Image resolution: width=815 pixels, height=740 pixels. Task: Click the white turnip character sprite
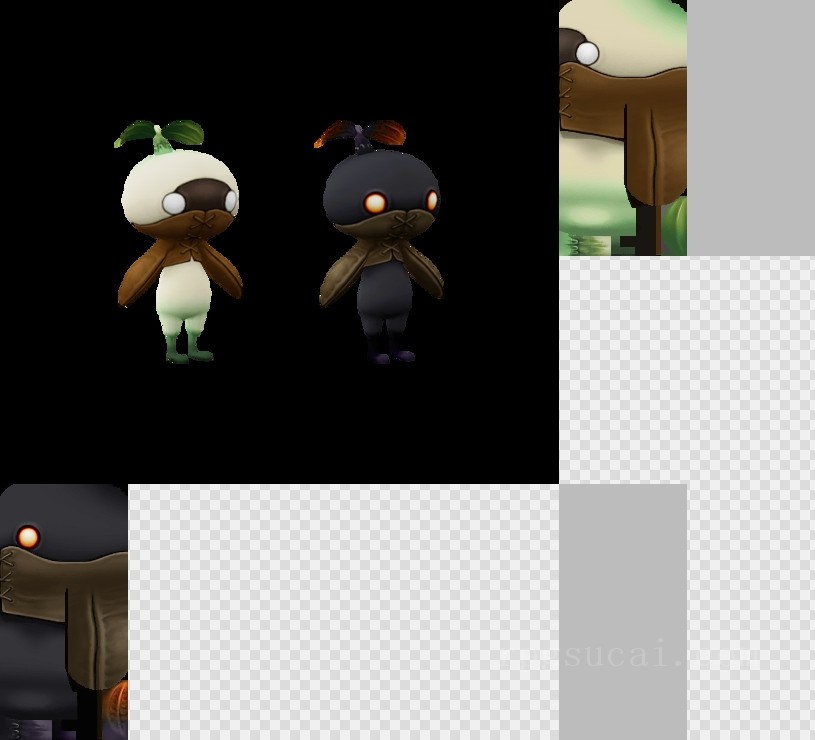click(180, 240)
